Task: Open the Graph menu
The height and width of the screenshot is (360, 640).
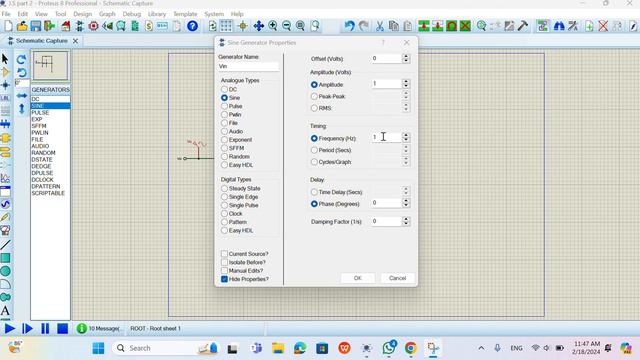Action: (x=107, y=14)
